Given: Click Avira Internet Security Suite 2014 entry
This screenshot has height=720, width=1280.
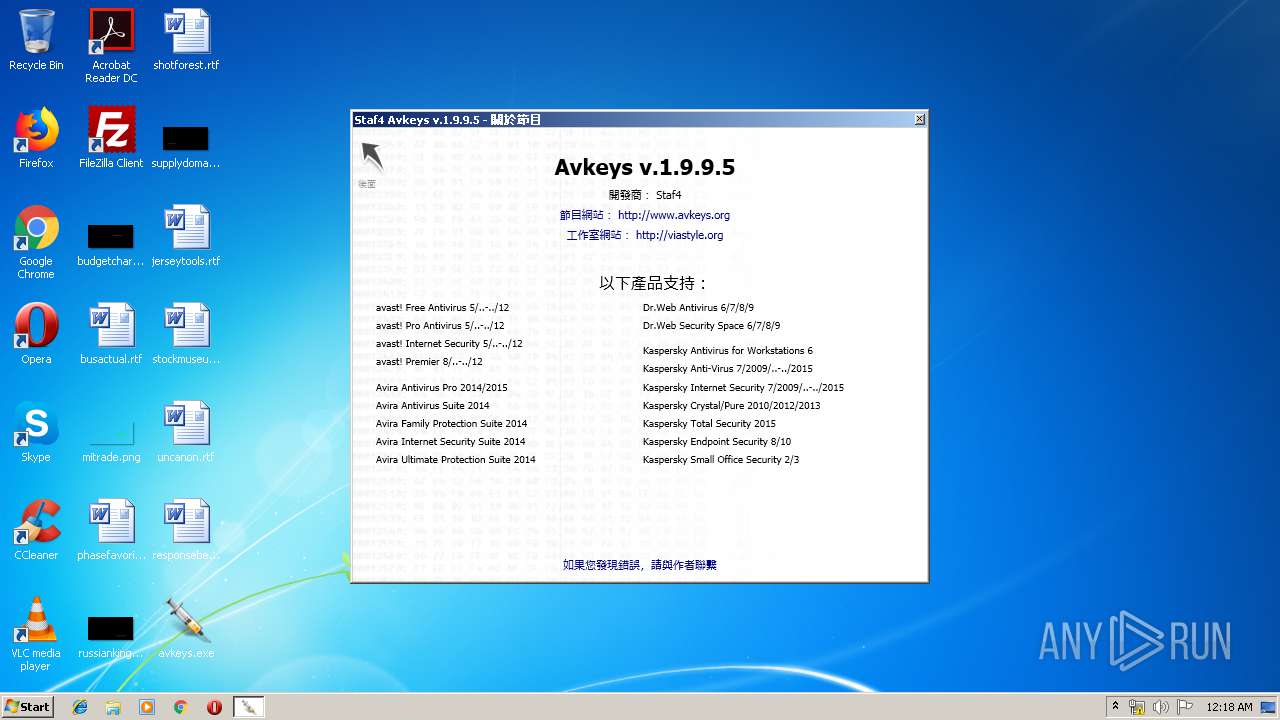Looking at the screenshot, I should [450, 442].
